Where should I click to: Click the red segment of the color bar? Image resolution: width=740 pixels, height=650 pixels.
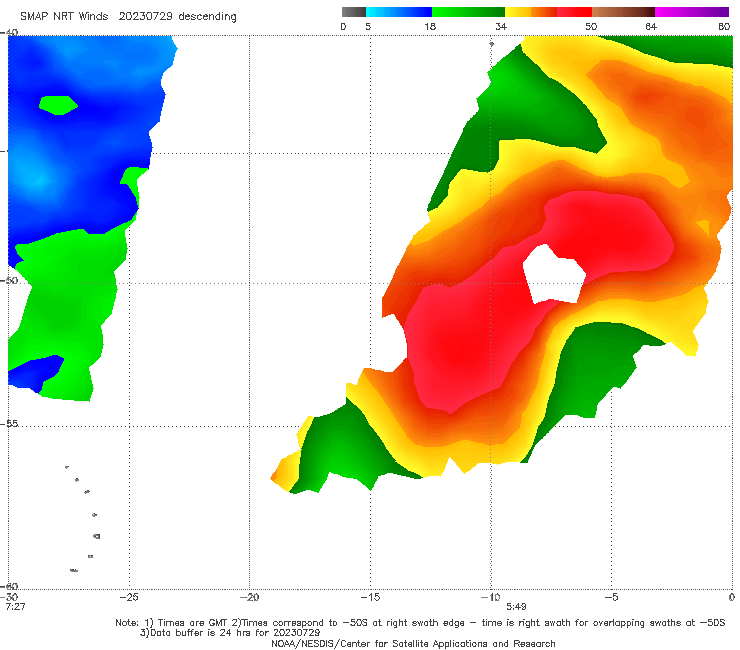tap(574, 12)
